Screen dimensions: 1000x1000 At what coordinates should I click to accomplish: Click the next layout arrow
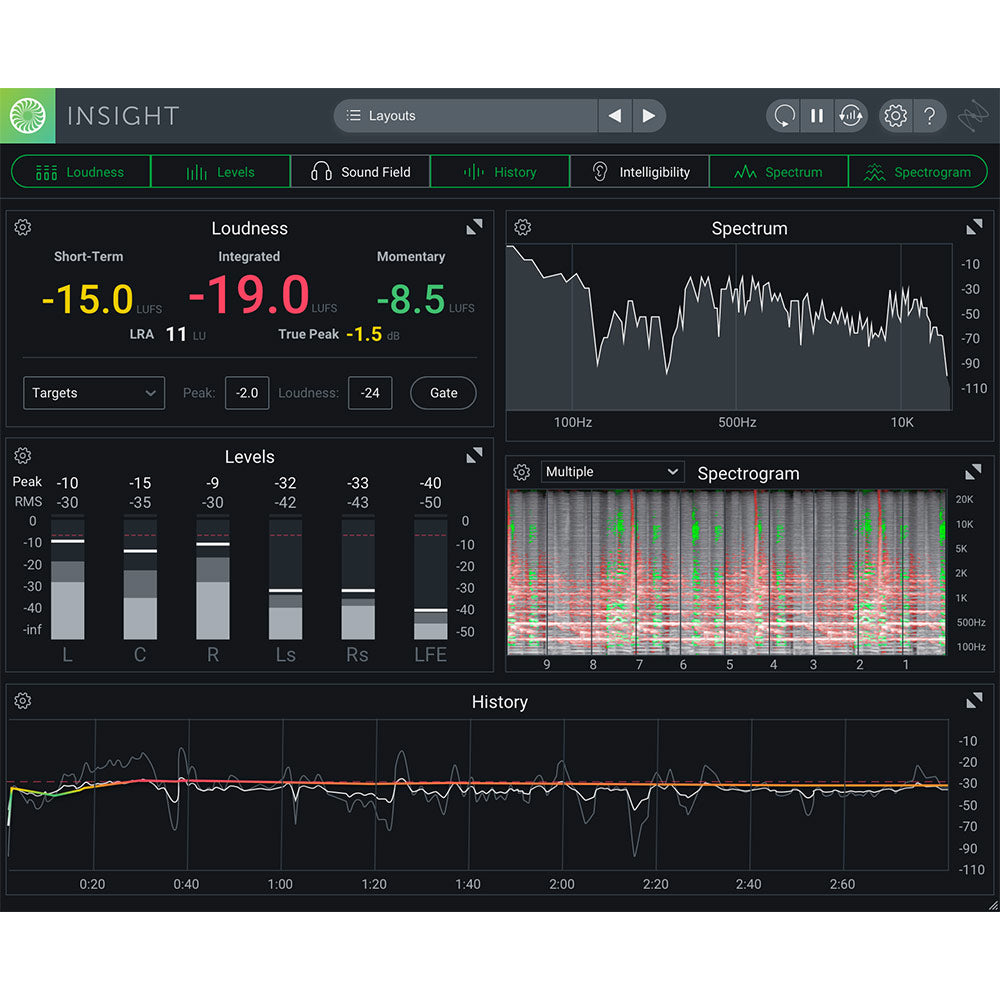pos(649,116)
